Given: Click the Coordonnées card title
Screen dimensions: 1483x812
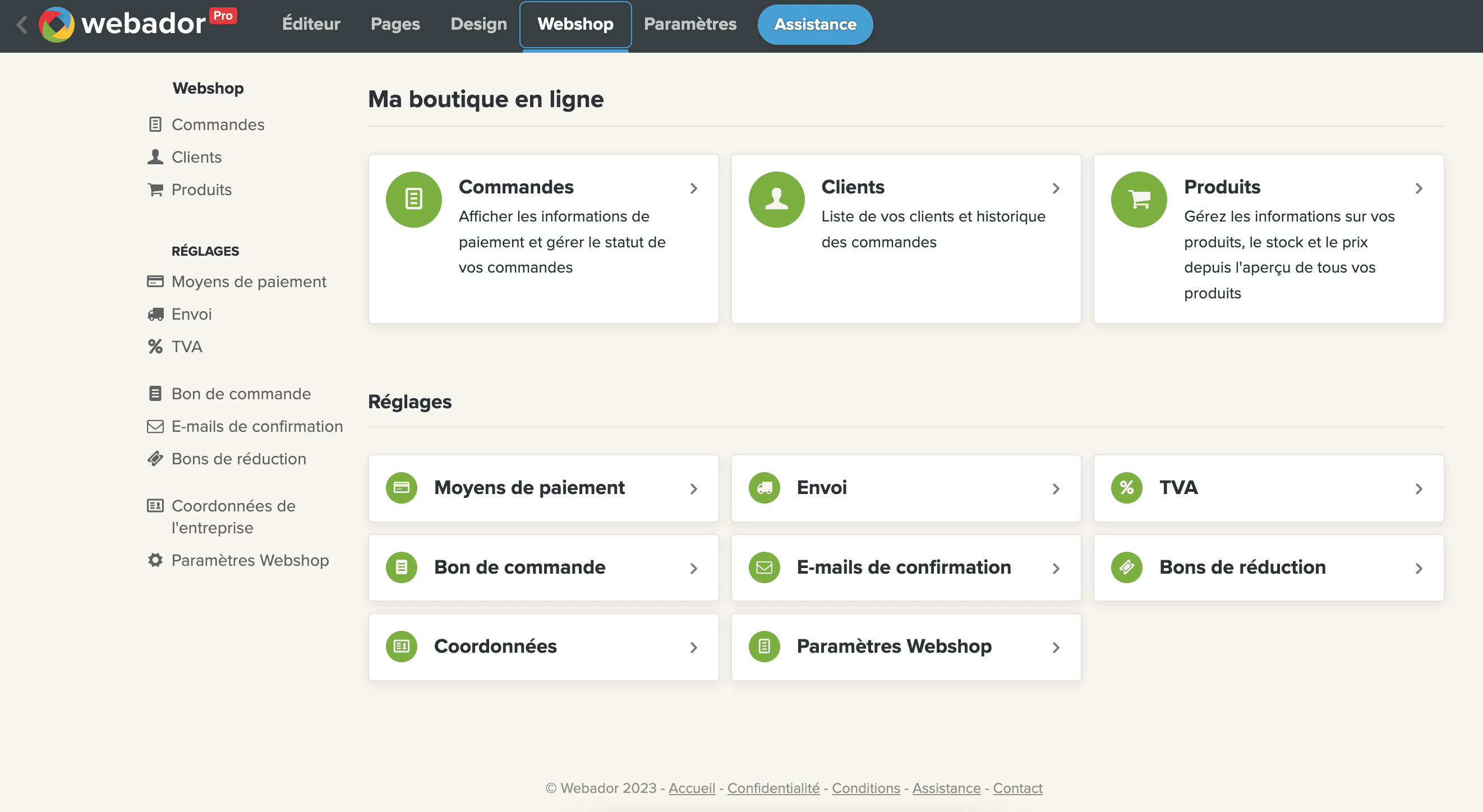Looking at the screenshot, I should 495,646.
